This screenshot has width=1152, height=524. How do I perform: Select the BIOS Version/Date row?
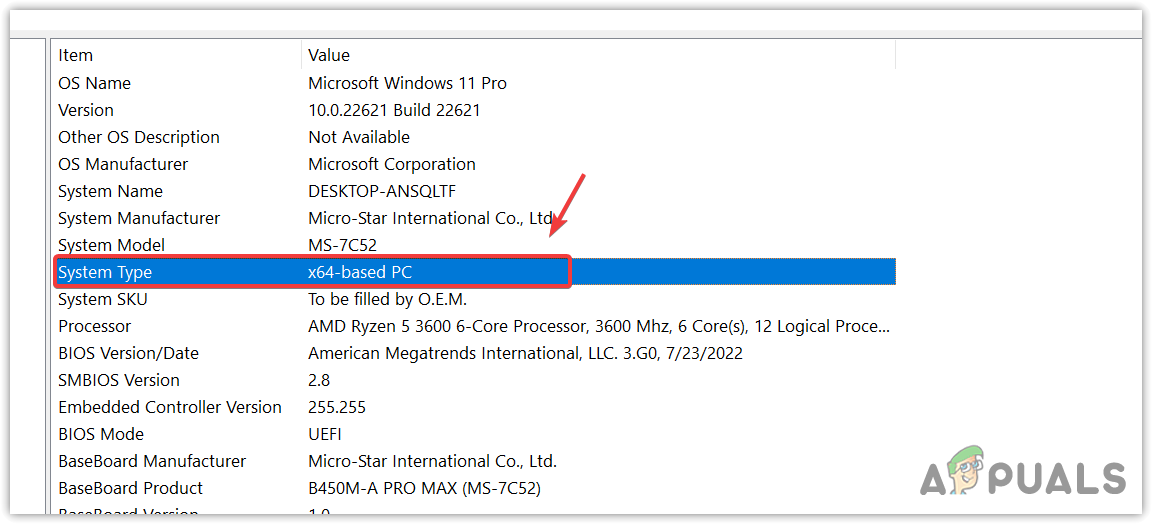coord(128,353)
